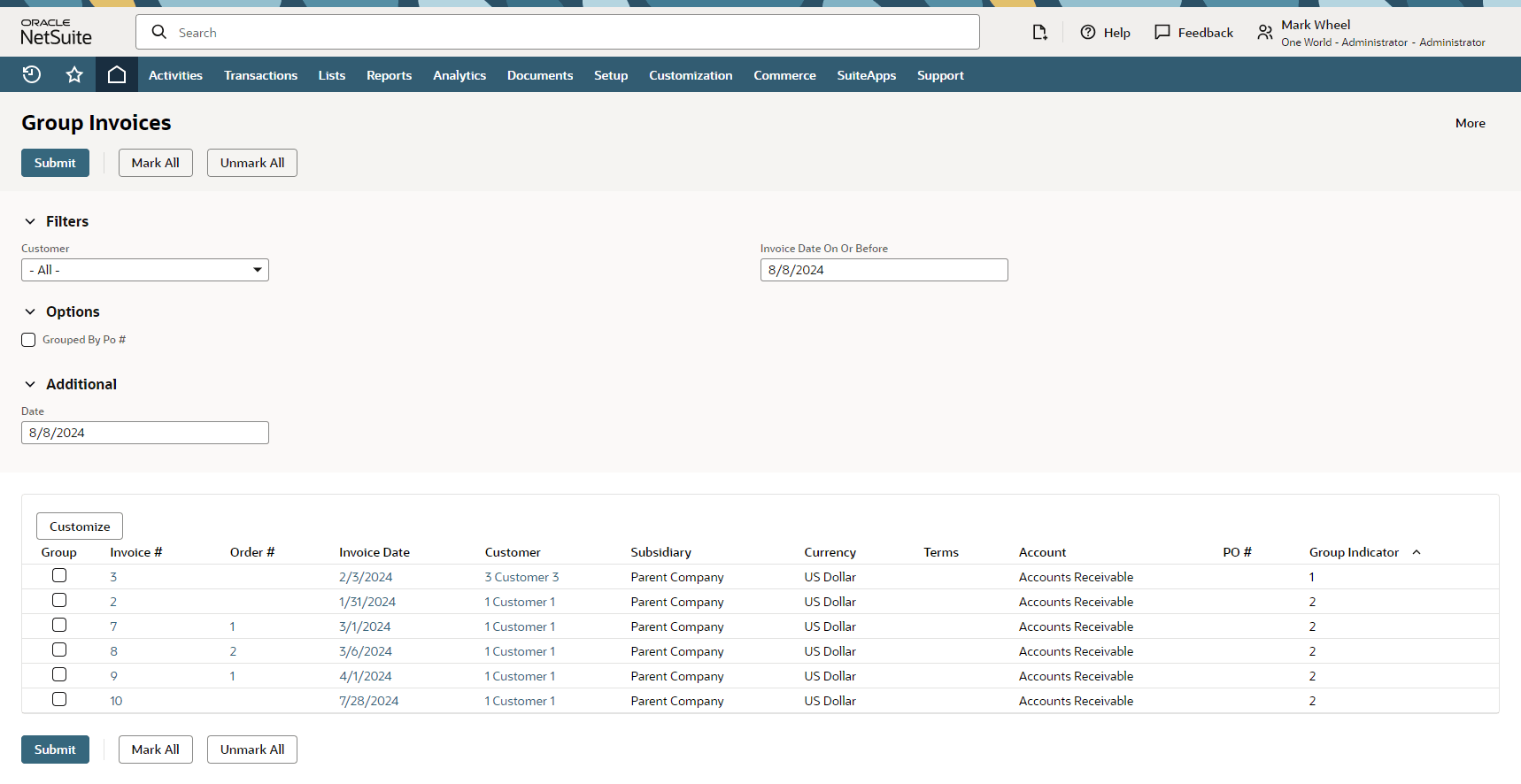Click the Feedback speech bubble icon
The image size is (1521, 784).
click(x=1162, y=33)
